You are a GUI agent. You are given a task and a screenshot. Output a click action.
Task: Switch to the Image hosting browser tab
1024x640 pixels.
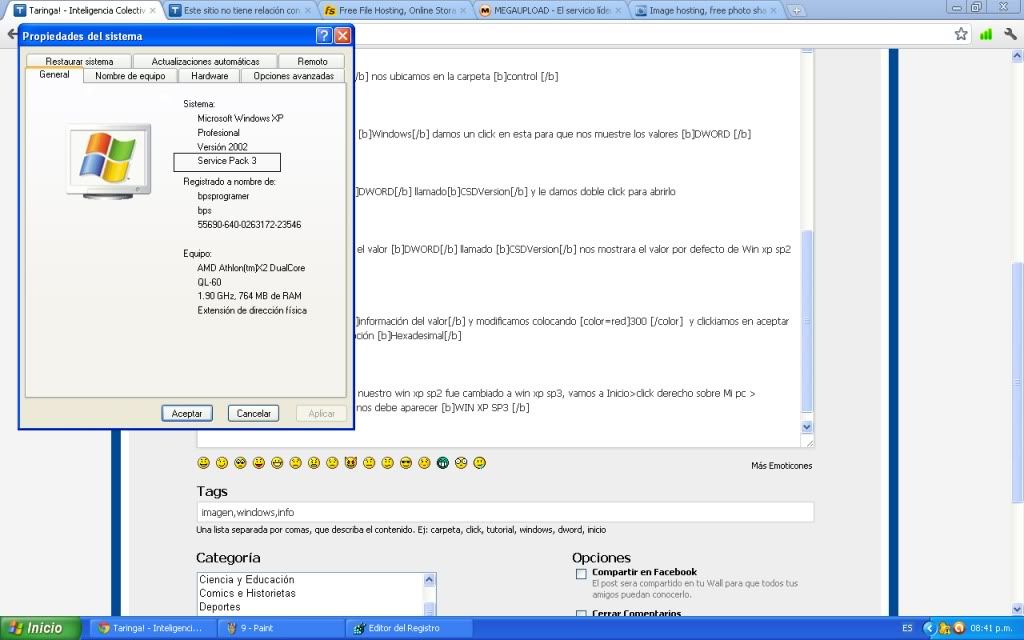point(707,10)
